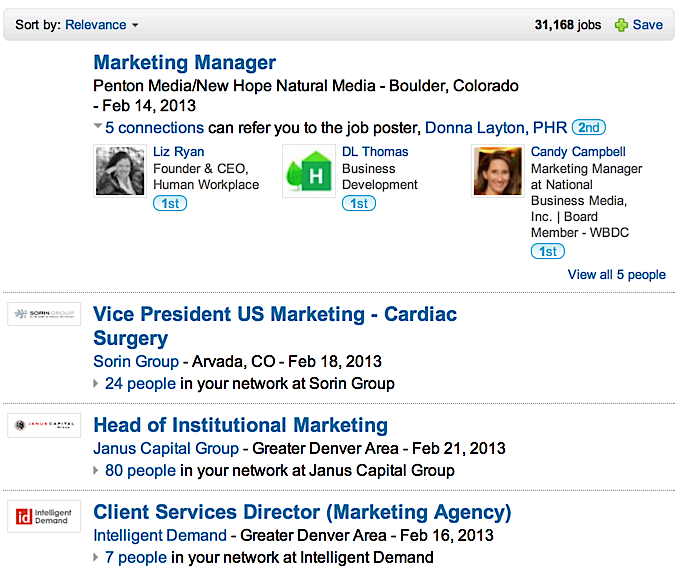
Task: Open the Intelligent Demand company link
Action: [x=160, y=535]
